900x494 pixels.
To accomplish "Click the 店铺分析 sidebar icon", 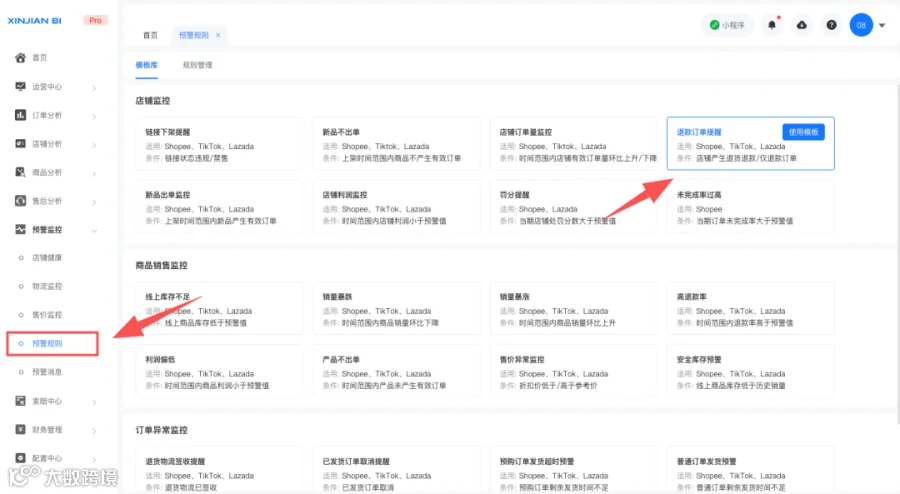I will (20, 143).
